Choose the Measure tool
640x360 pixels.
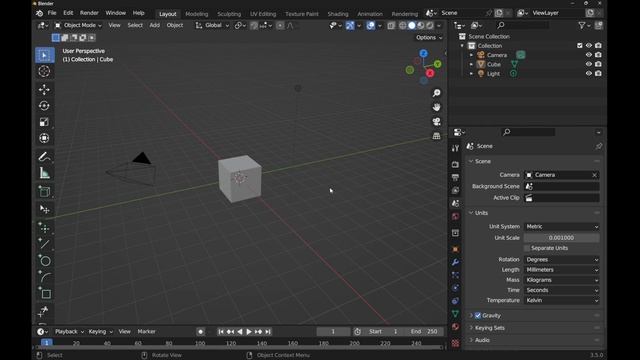(44, 173)
